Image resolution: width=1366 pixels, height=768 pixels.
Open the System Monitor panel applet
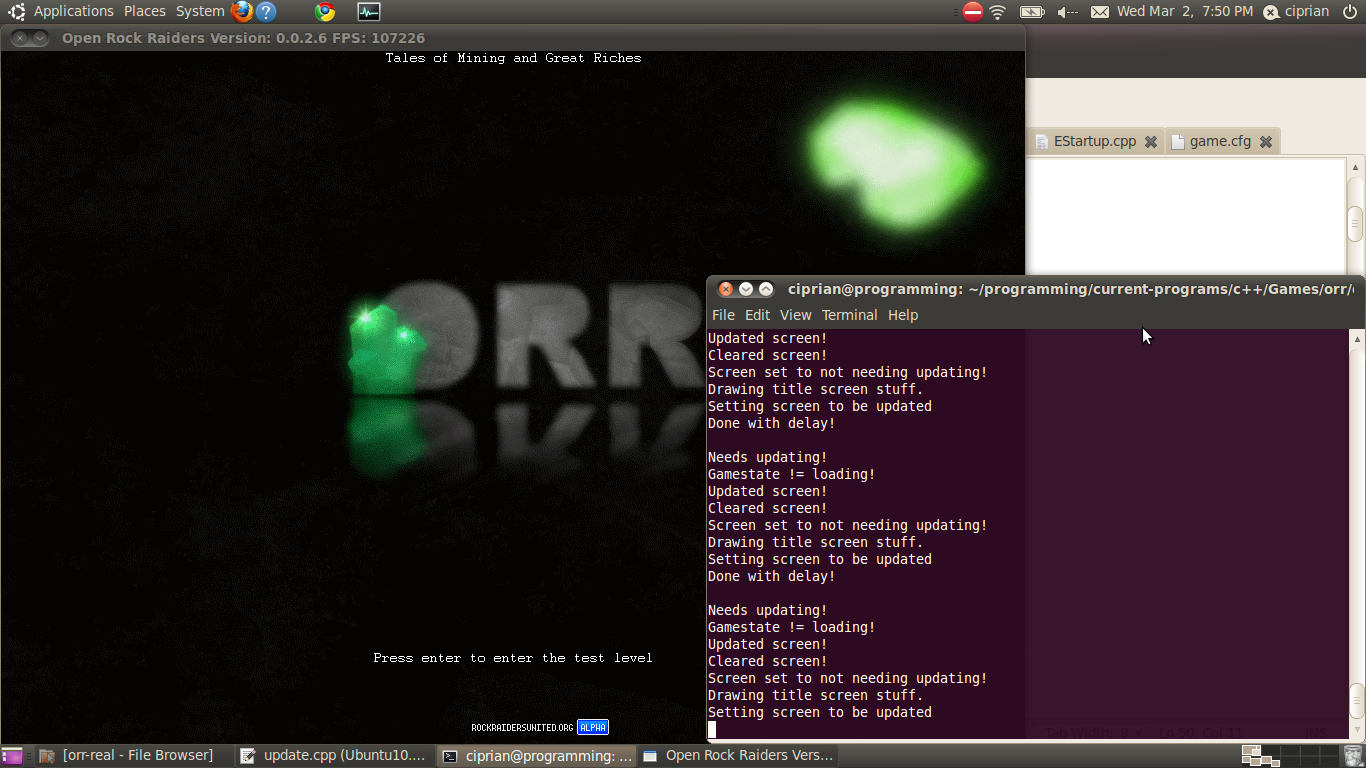[369, 12]
